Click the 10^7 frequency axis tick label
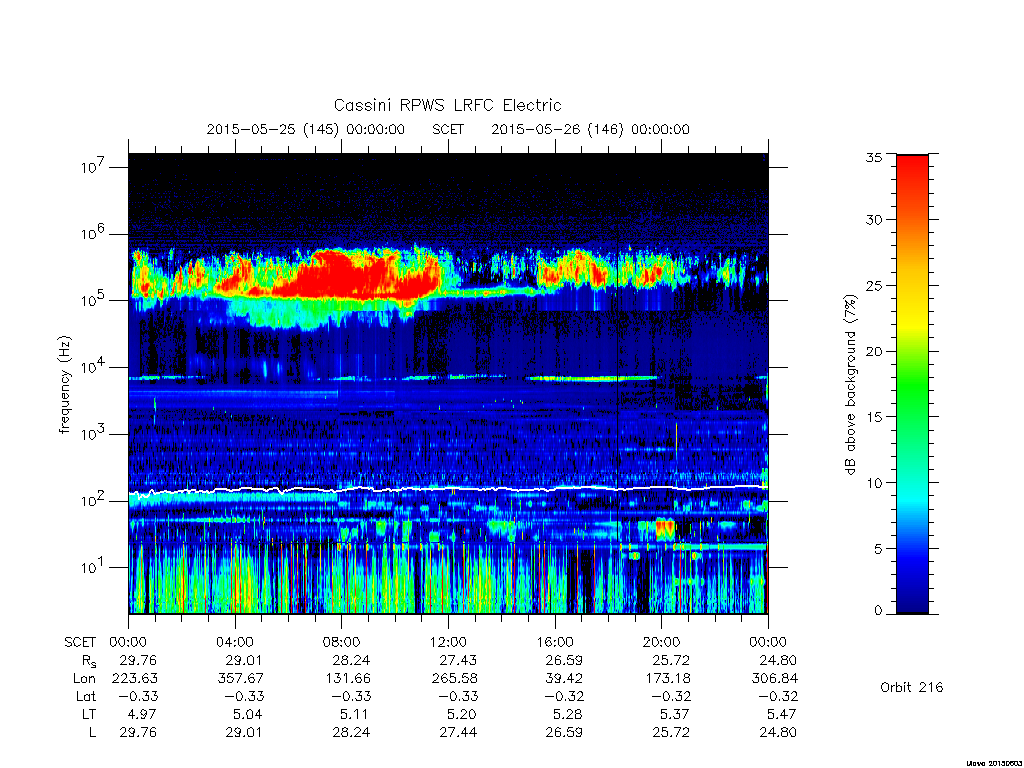The height and width of the screenshot is (768, 1024). coord(93,167)
